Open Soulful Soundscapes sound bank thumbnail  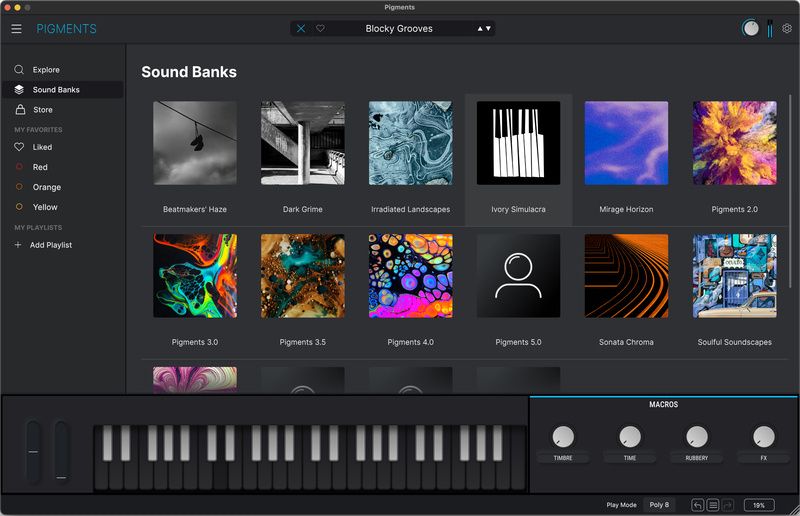click(735, 276)
